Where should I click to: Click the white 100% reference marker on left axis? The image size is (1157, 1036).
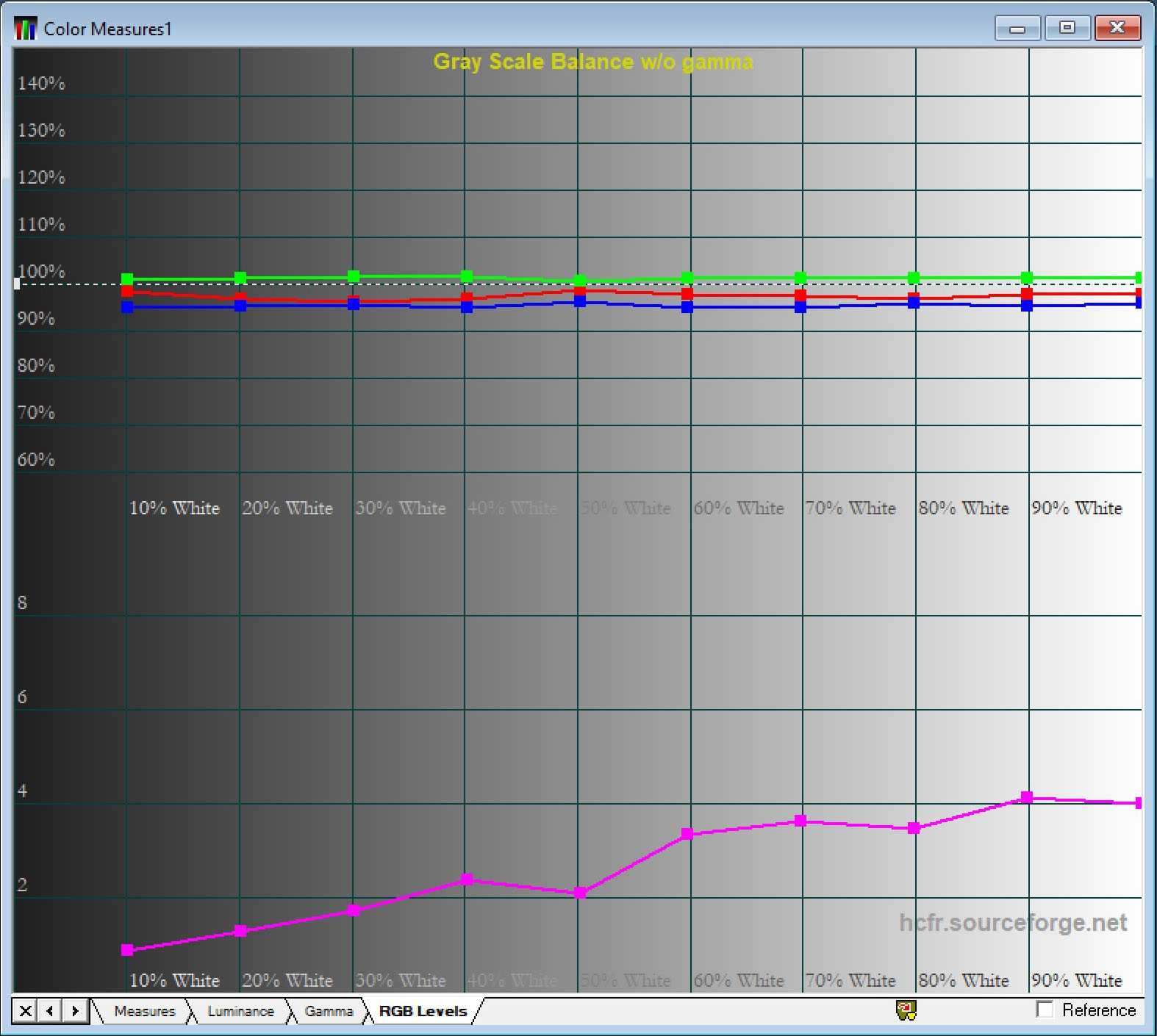pyautogui.click(x=17, y=284)
